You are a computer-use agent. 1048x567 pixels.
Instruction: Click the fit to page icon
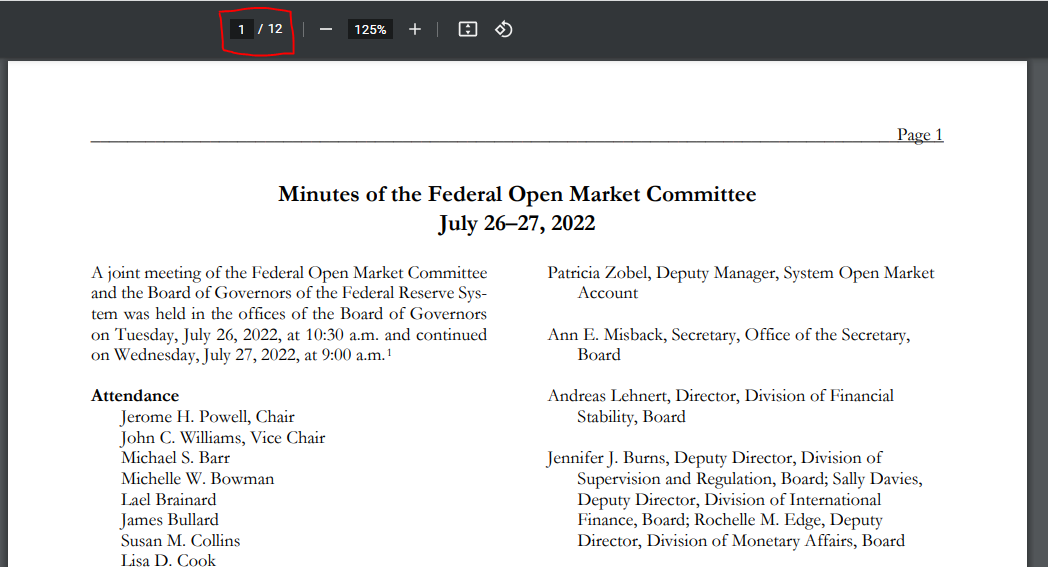click(x=468, y=29)
